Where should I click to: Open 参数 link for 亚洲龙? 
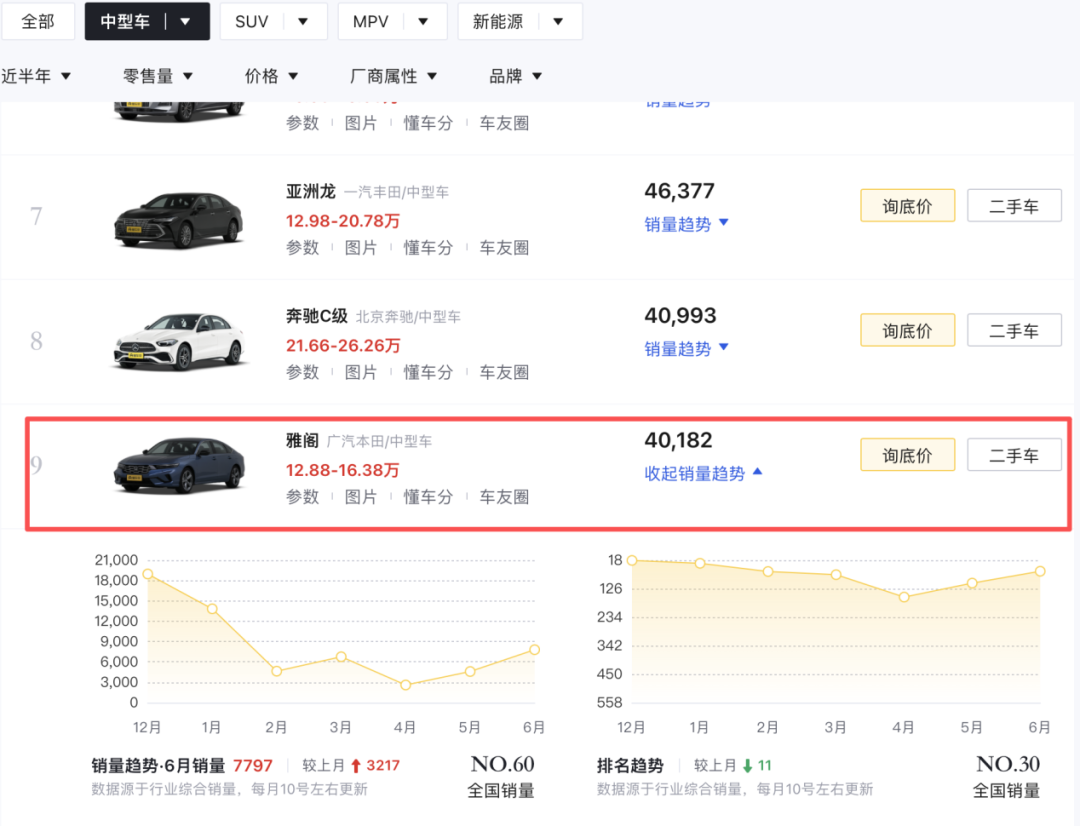tap(302, 247)
